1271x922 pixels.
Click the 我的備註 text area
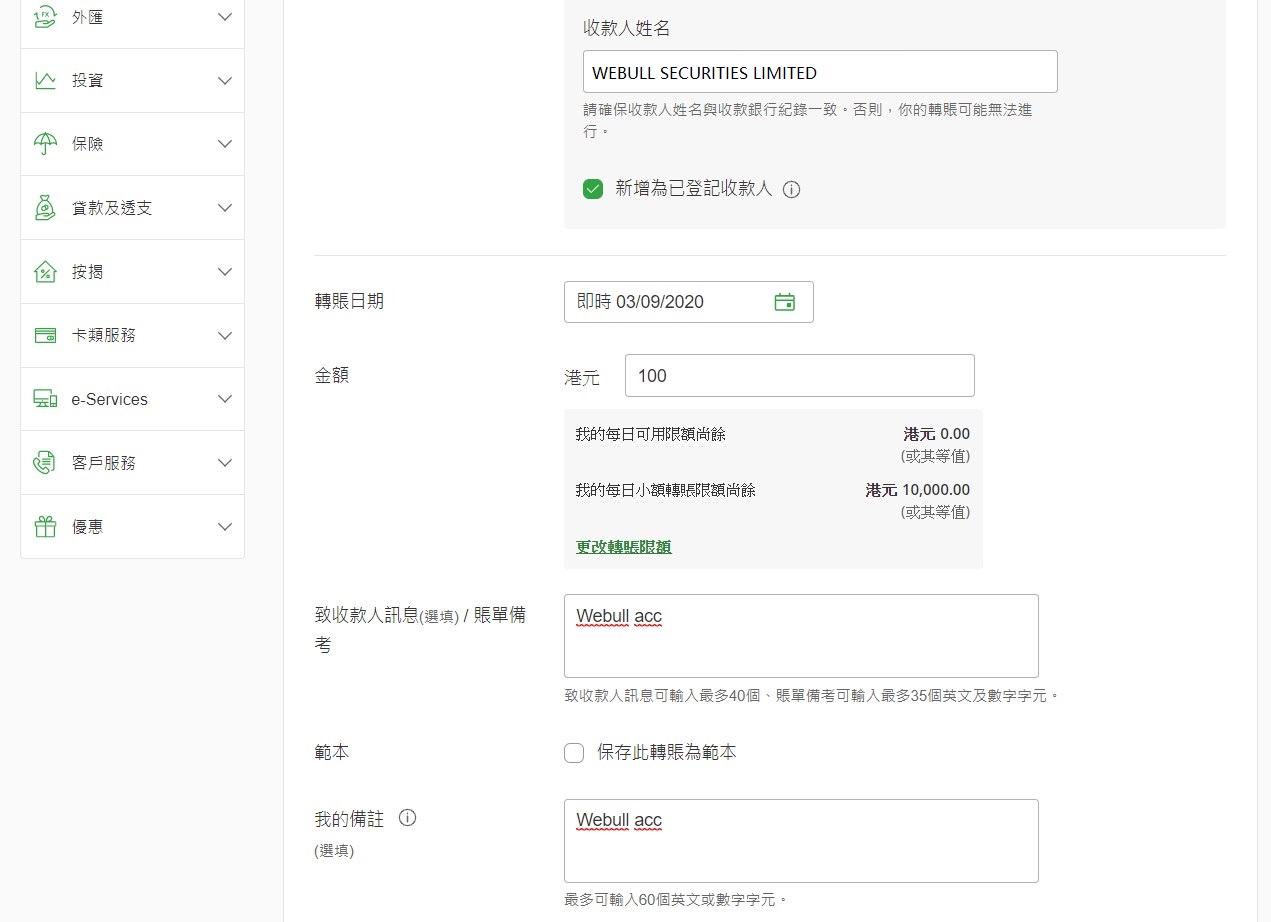801,841
